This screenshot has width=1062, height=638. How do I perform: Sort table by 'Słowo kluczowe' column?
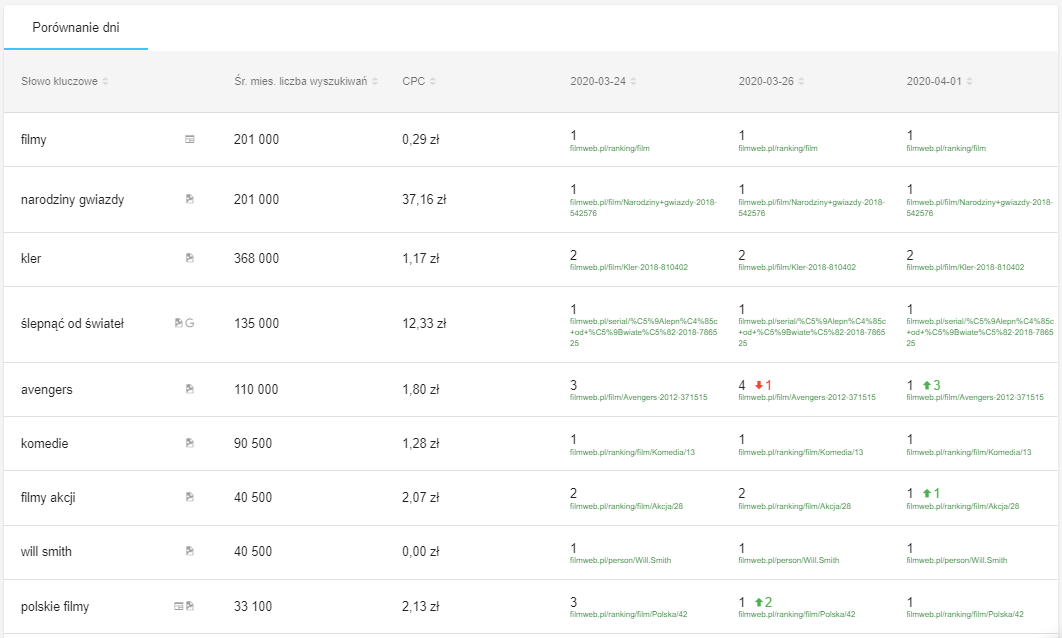[105, 82]
